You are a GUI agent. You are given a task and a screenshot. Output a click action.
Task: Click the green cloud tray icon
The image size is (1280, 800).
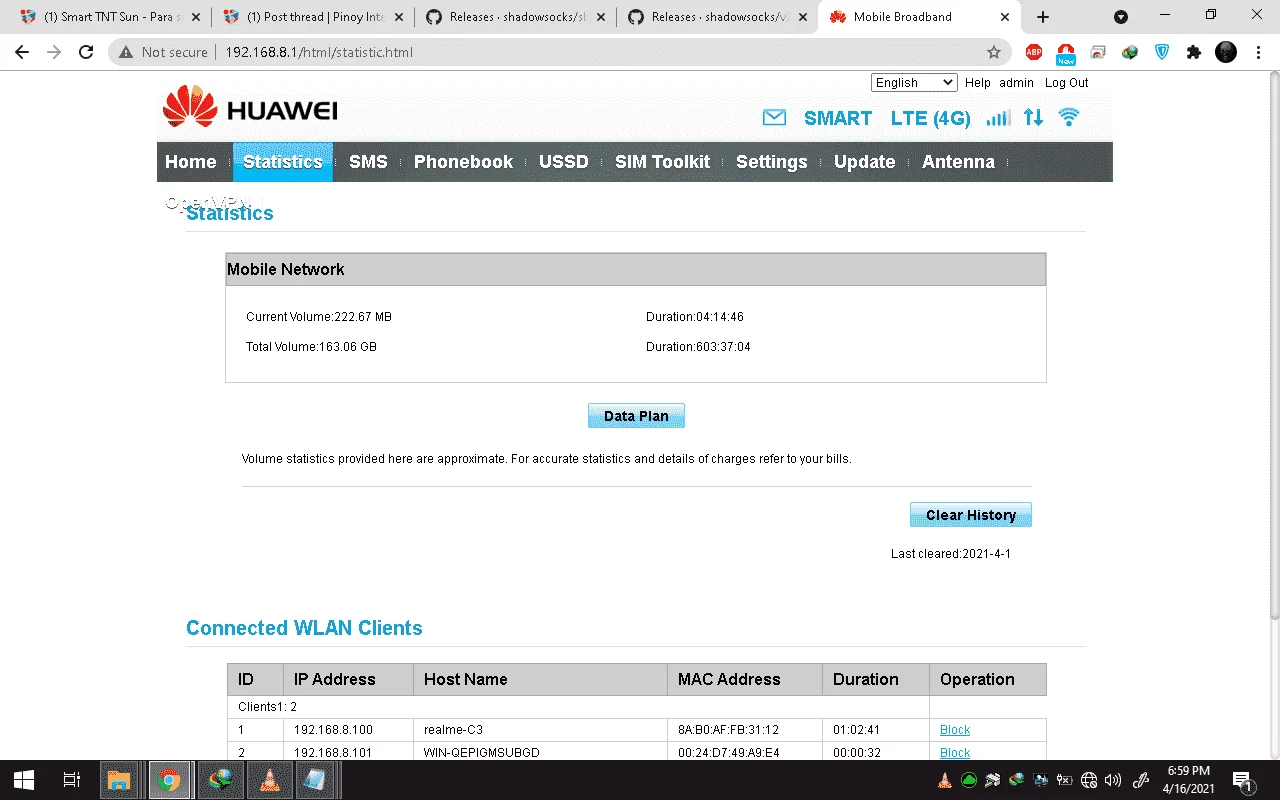[x=969, y=780]
